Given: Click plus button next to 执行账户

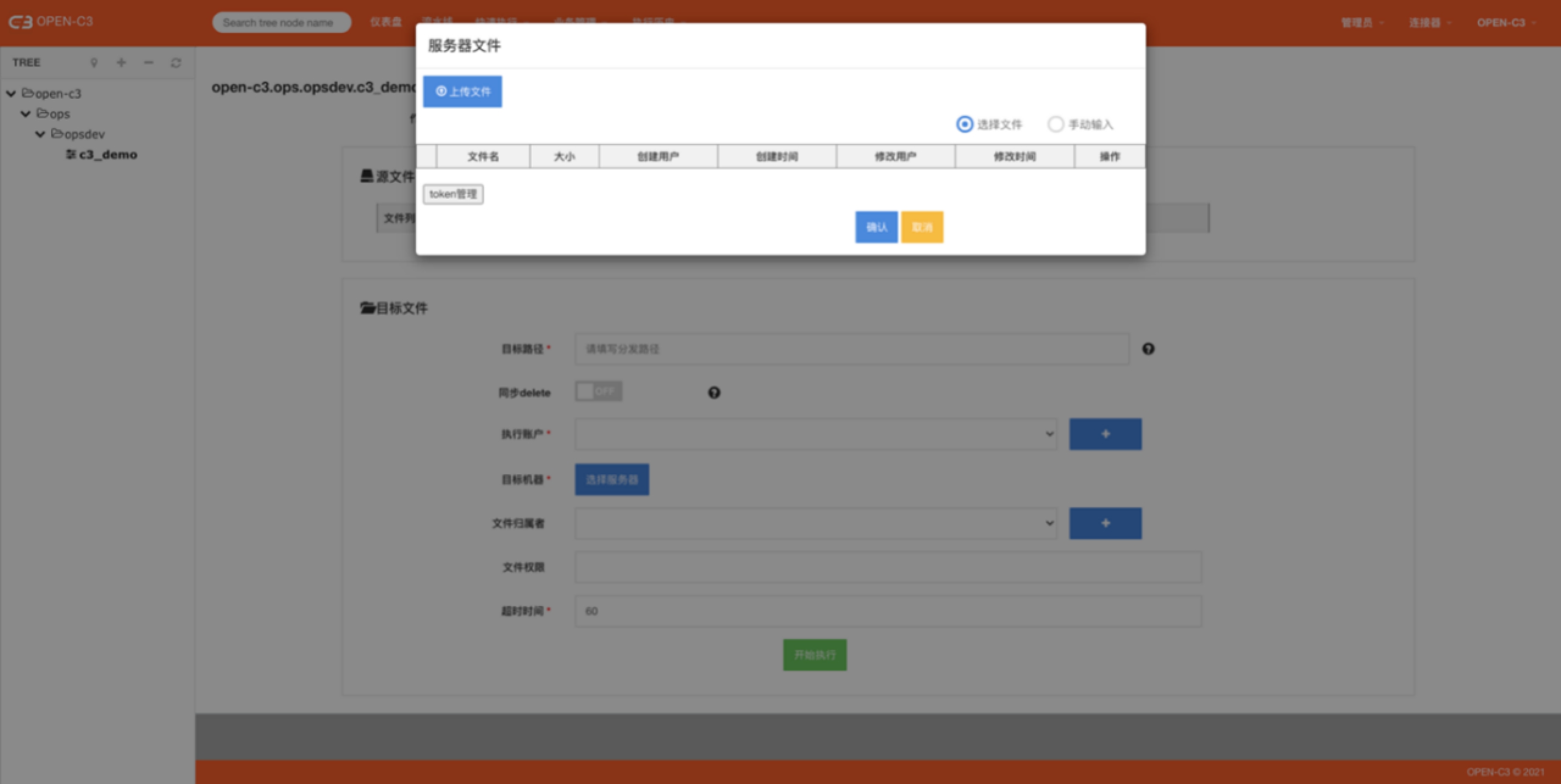Looking at the screenshot, I should [x=1105, y=434].
